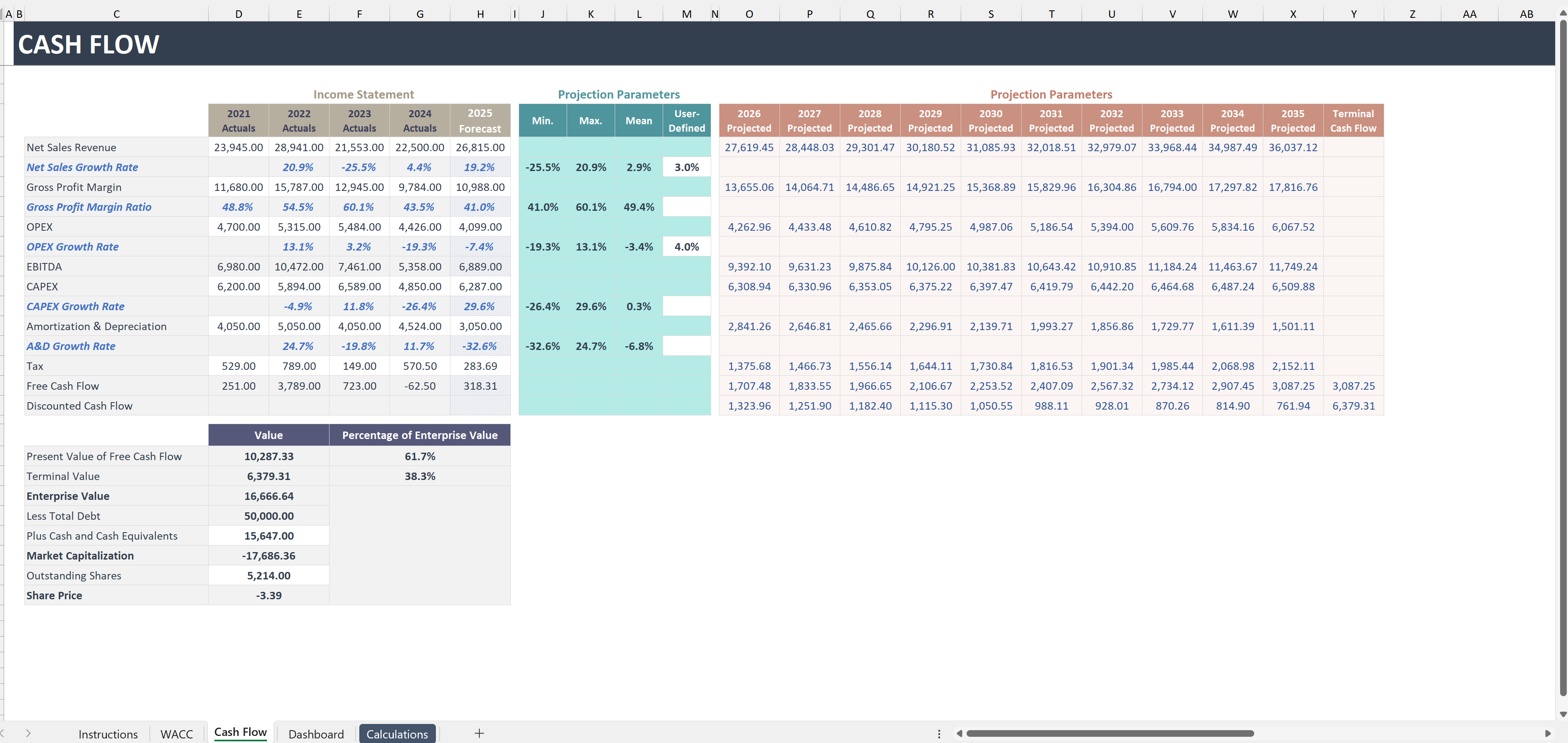Open the Instructions sheet
Screen dimensions: 1568x743
coord(108,733)
